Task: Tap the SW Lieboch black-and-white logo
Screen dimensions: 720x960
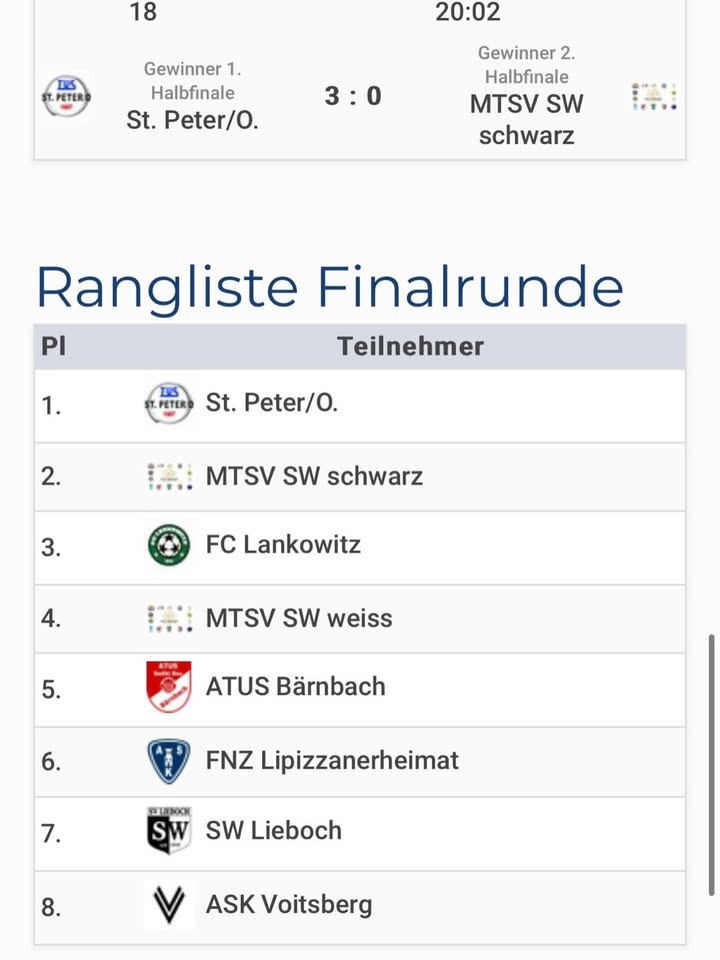Action: (x=168, y=831)
